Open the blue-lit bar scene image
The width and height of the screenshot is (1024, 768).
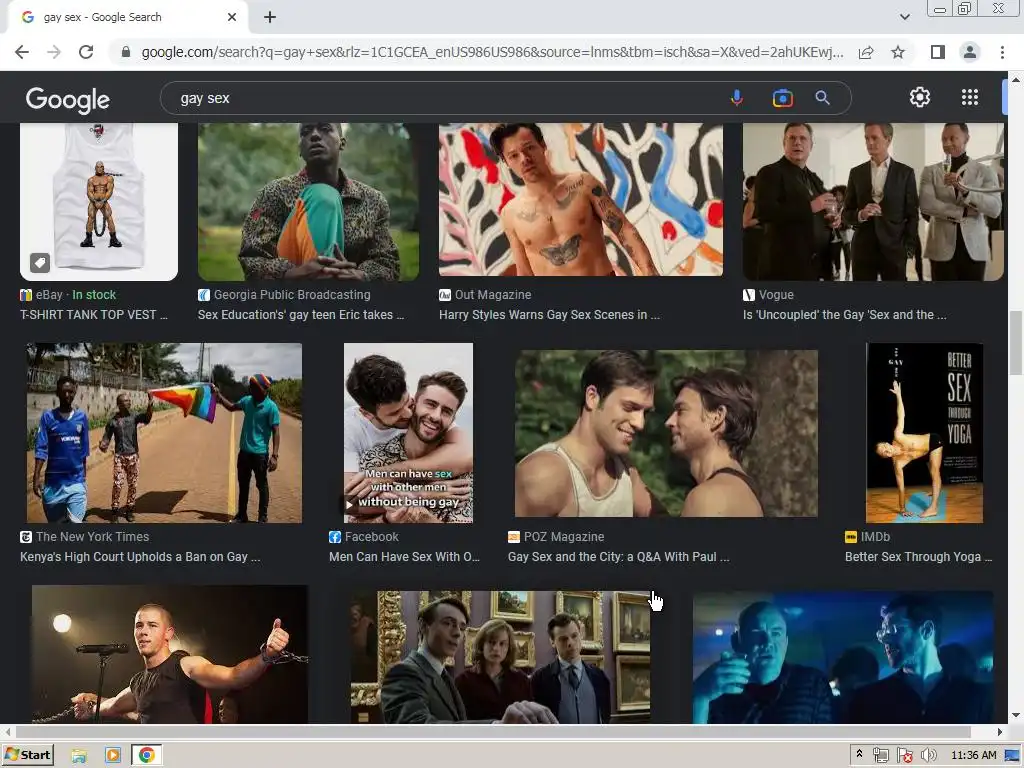[x=843, y=657]
